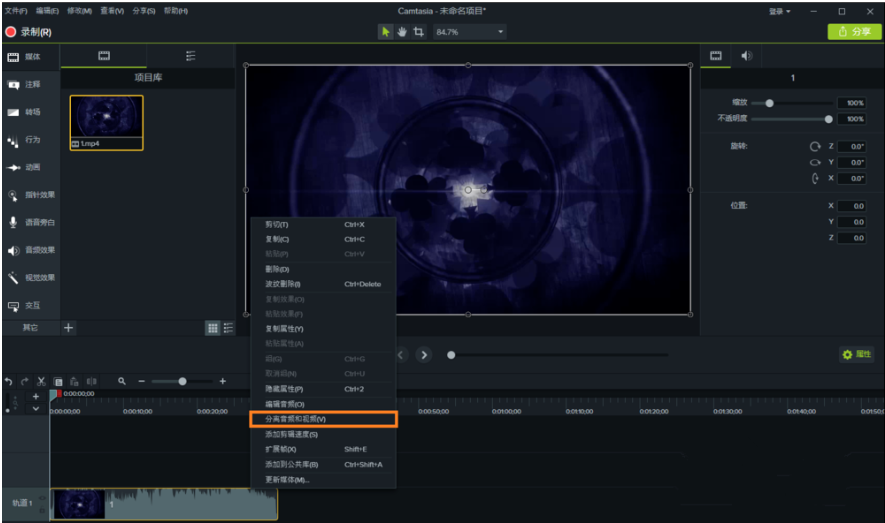The image size is (885, 523).
Task: Switch media bin to list view
Action: pos(228,328)
